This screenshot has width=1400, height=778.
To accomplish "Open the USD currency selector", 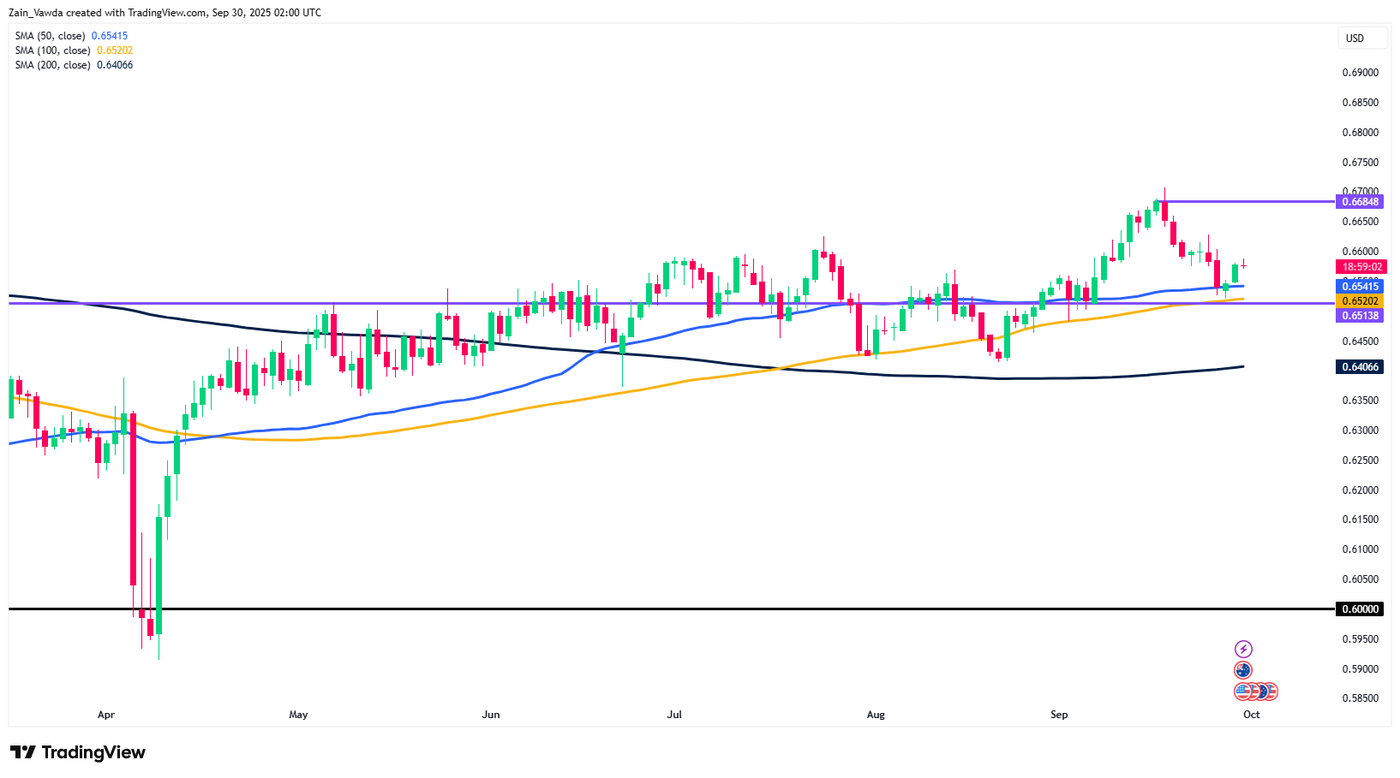I will [1361, 38].
